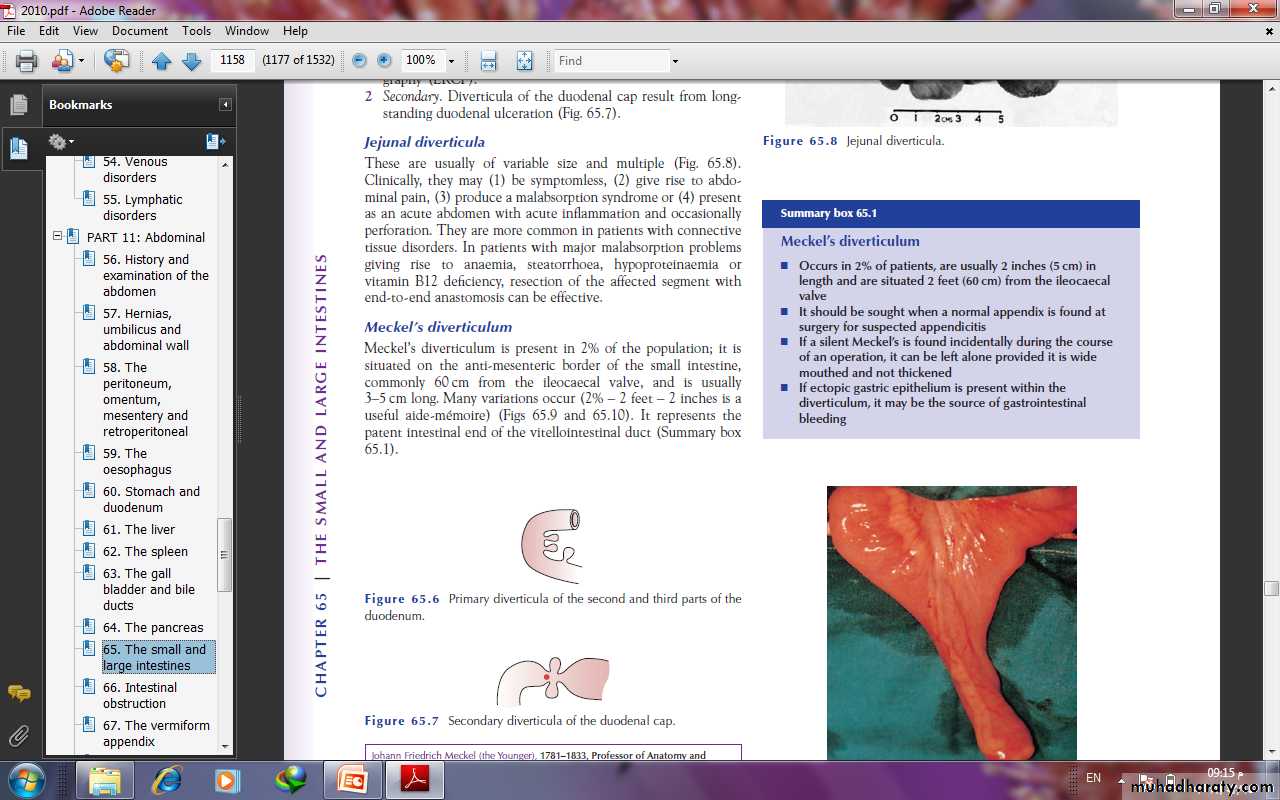Open bookmarks options gear dropdown

61,142
